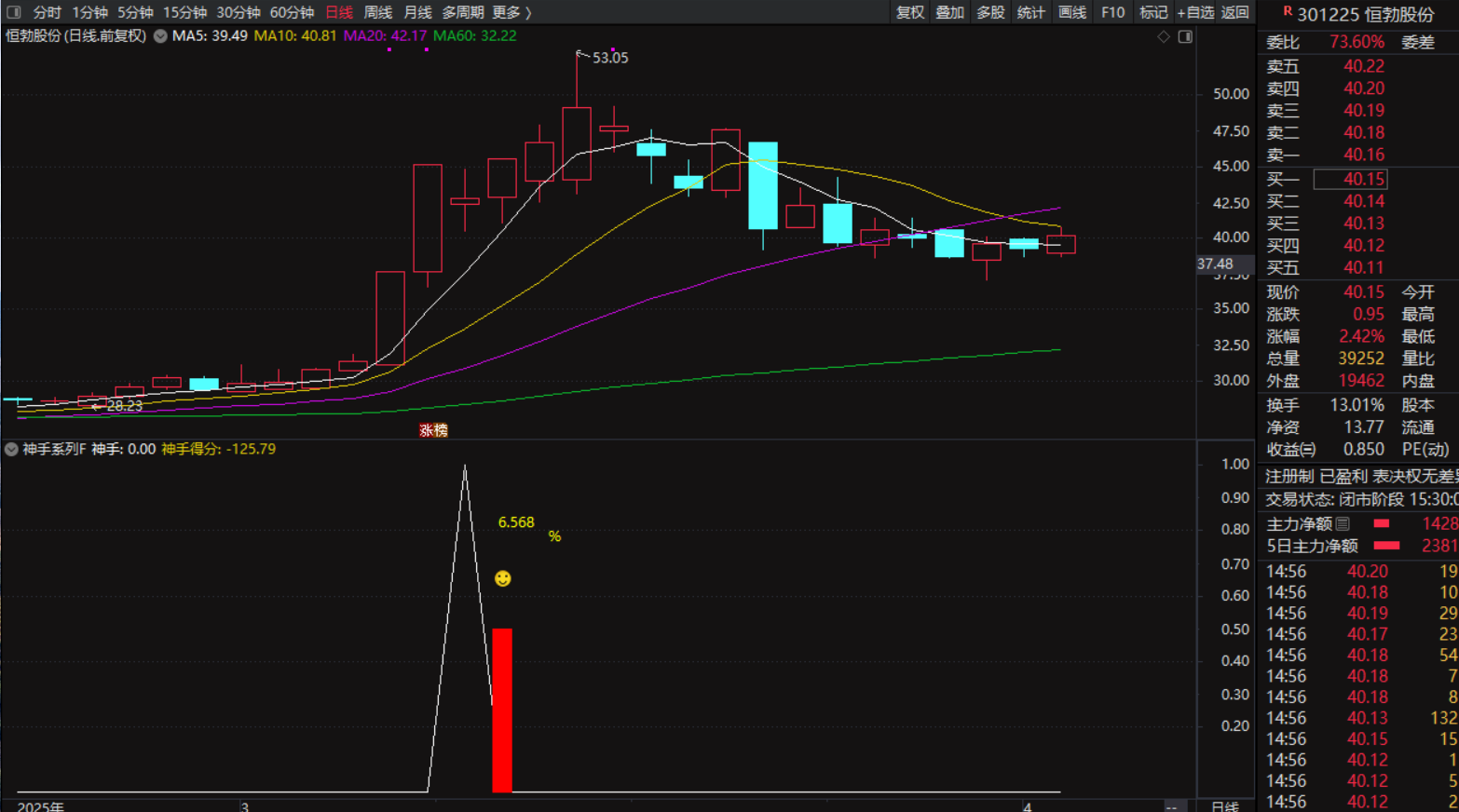Open the F10 company info
Image resolution: width=1459 pixels, height=812 pixels.
click(1112, 12)
